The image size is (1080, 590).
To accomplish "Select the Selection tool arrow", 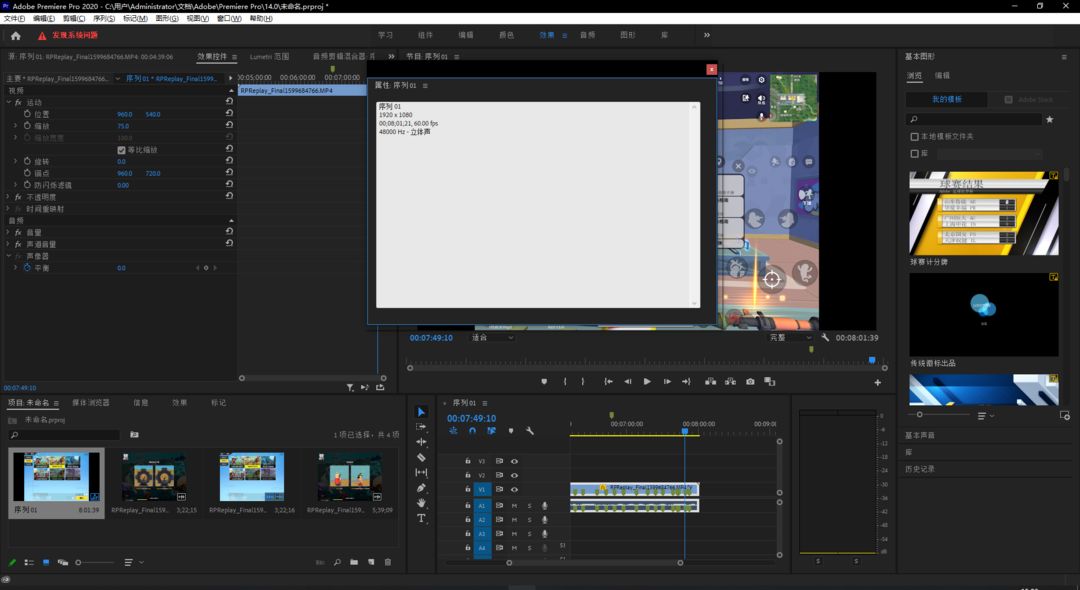I will (x=421, y=412).
